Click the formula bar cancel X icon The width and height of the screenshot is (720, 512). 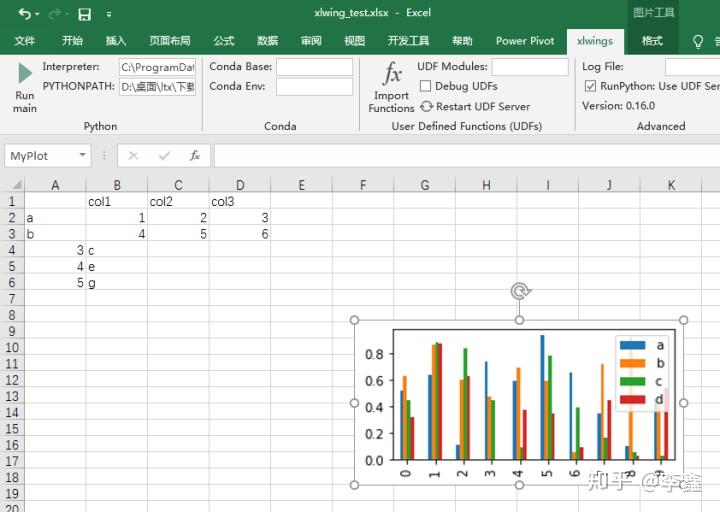[x=133, y=156]
